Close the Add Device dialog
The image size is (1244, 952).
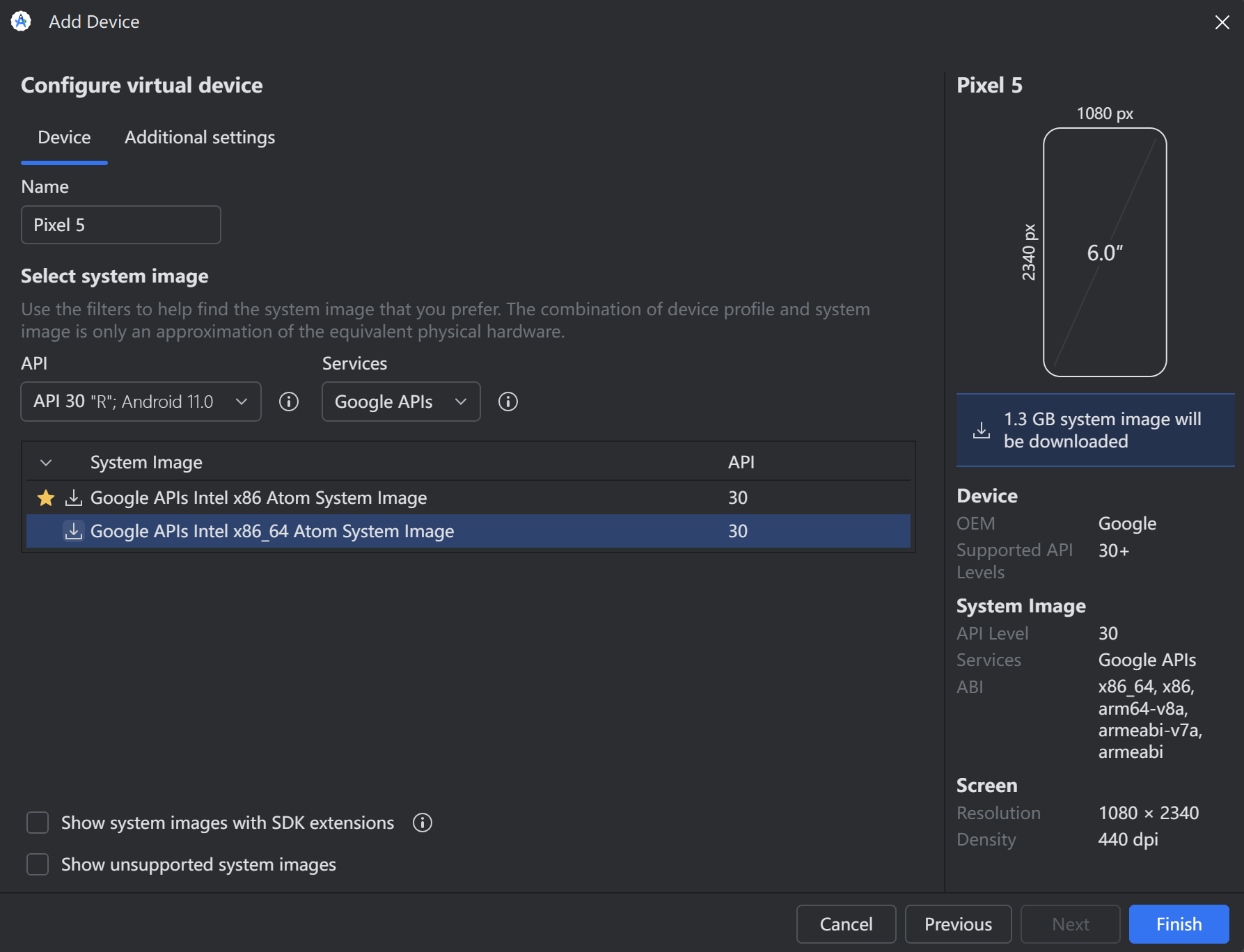[1222, 22]
